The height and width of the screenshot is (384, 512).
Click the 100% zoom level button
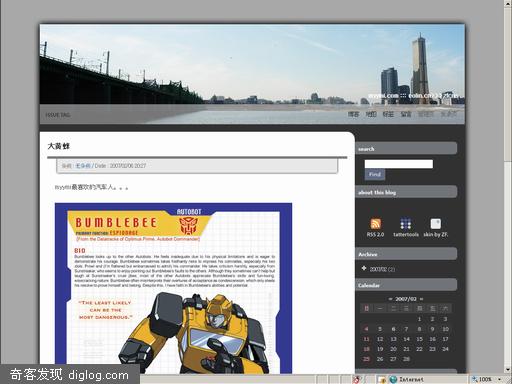coord(482,379)
